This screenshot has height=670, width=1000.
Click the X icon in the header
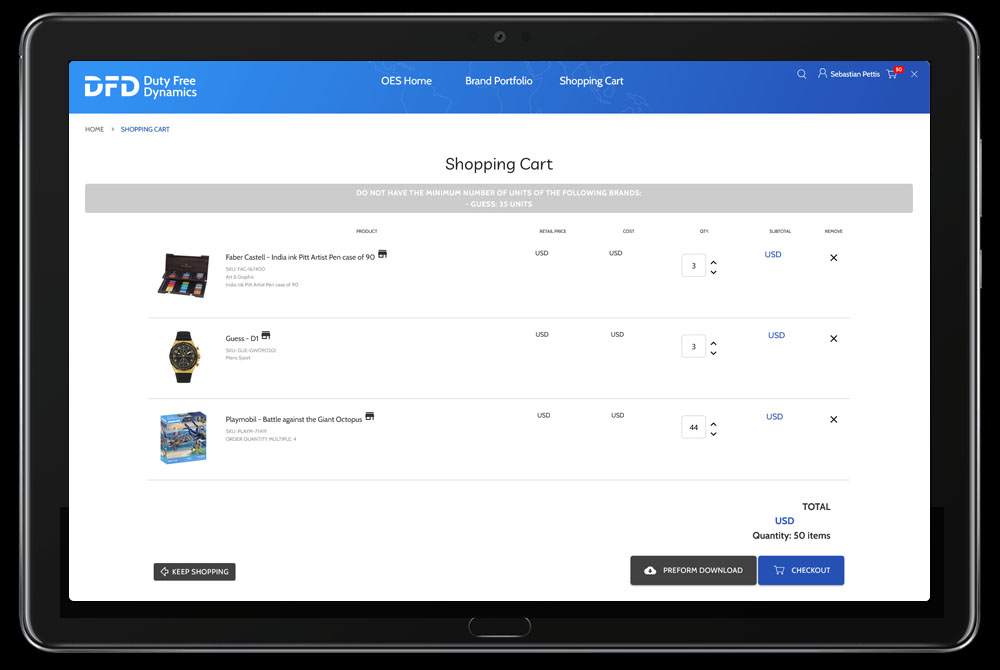click(915, 75)
